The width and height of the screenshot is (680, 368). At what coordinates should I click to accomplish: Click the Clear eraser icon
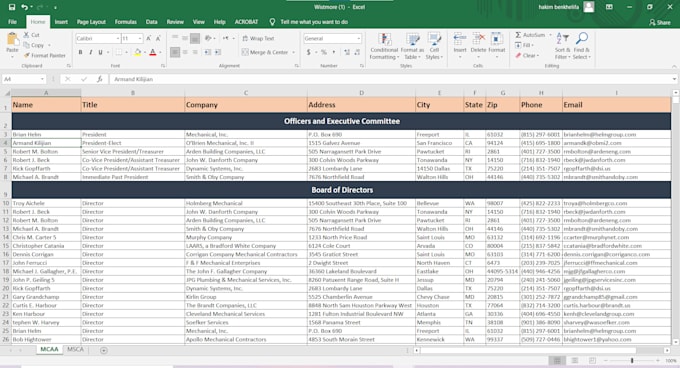tap(518, 55)
